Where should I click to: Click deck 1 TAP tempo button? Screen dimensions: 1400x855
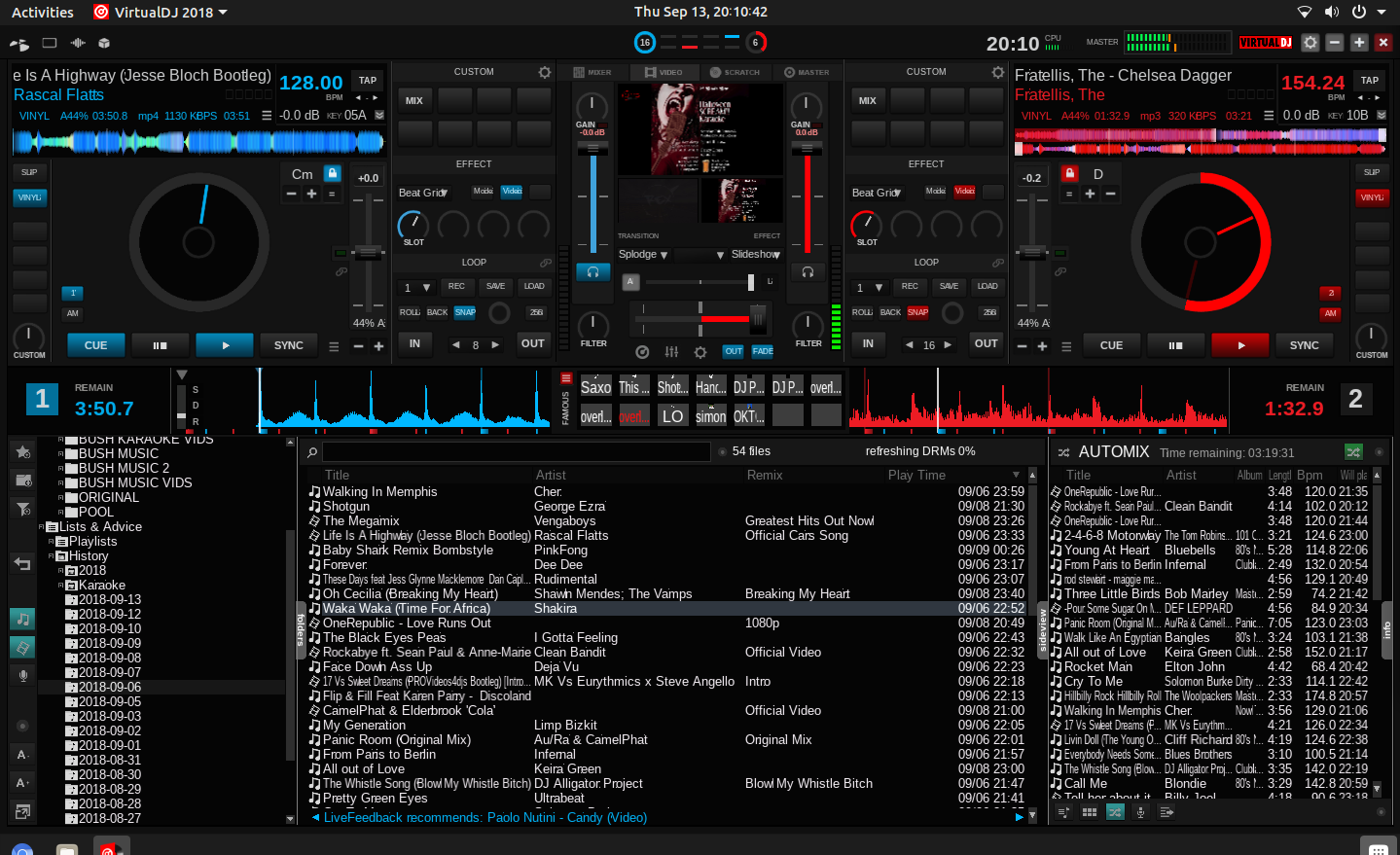(x=368, y=81)
